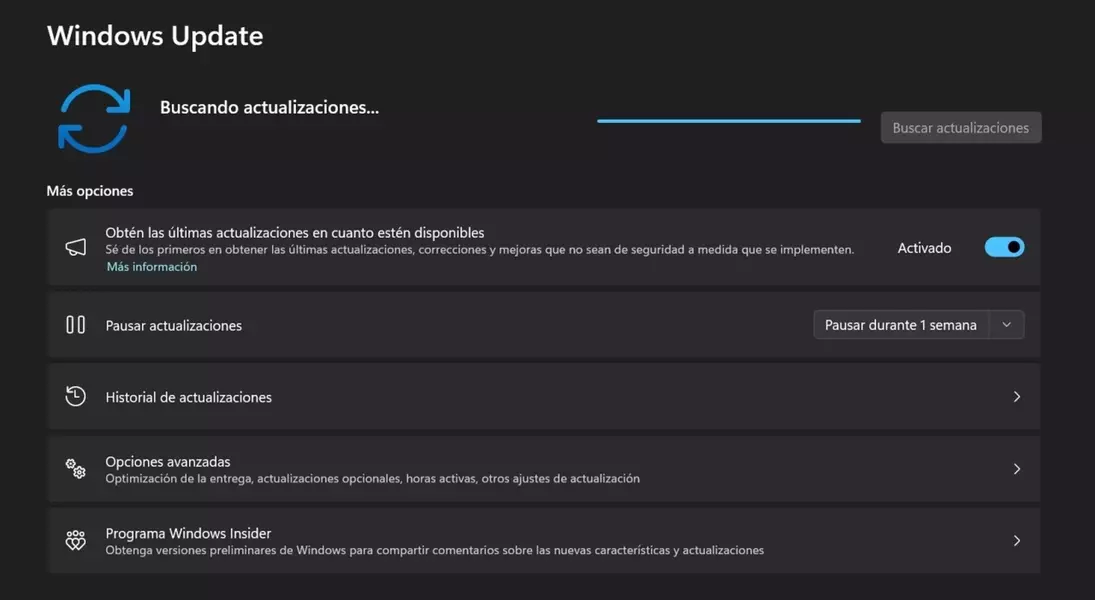Viewport: 1095px width, 600px height.
Task: Click the gears icon for Opciones avanzadas
Action: (x=75, y=469)
